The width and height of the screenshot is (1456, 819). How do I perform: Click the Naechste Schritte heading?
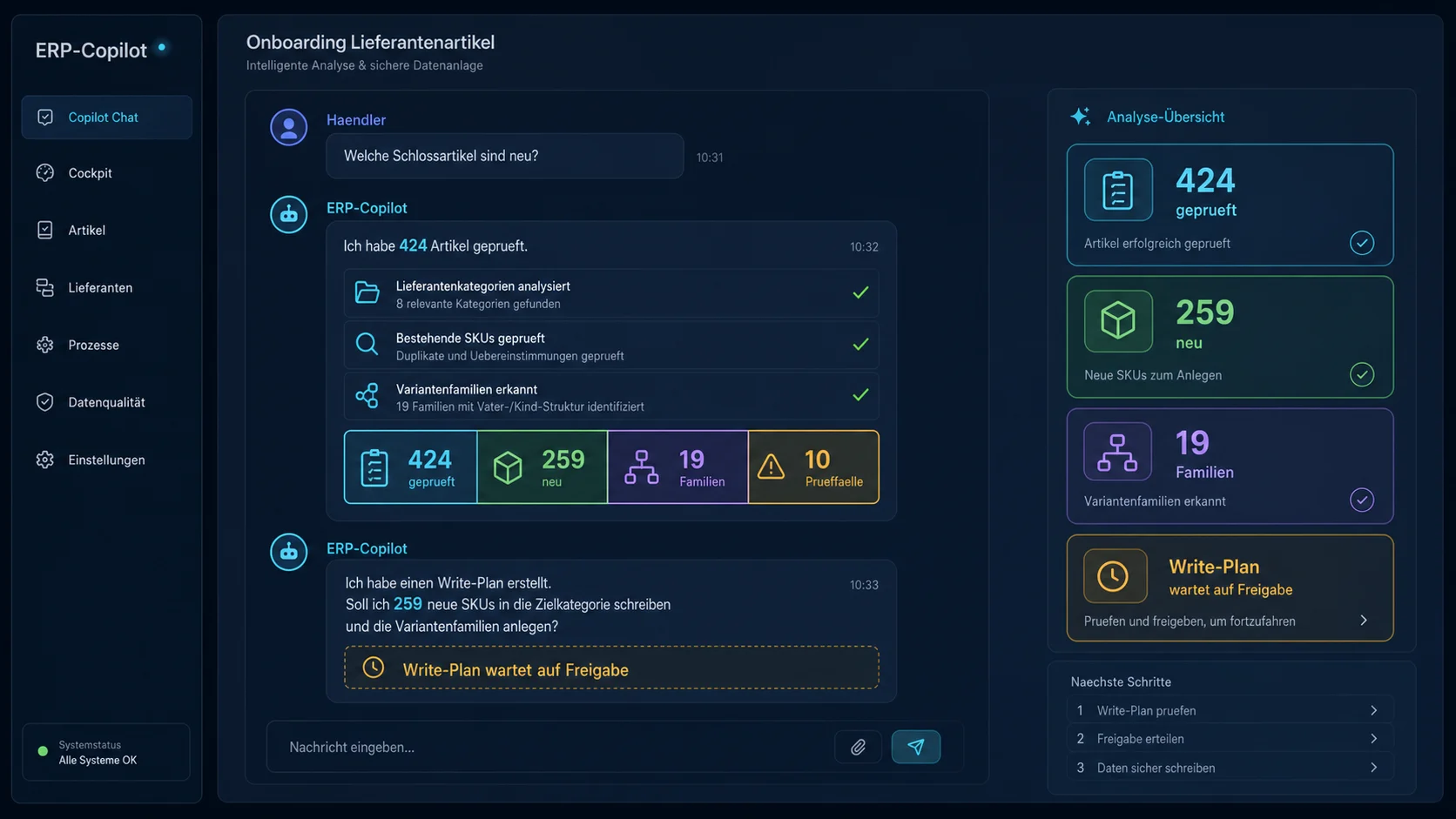point(1121,682)
